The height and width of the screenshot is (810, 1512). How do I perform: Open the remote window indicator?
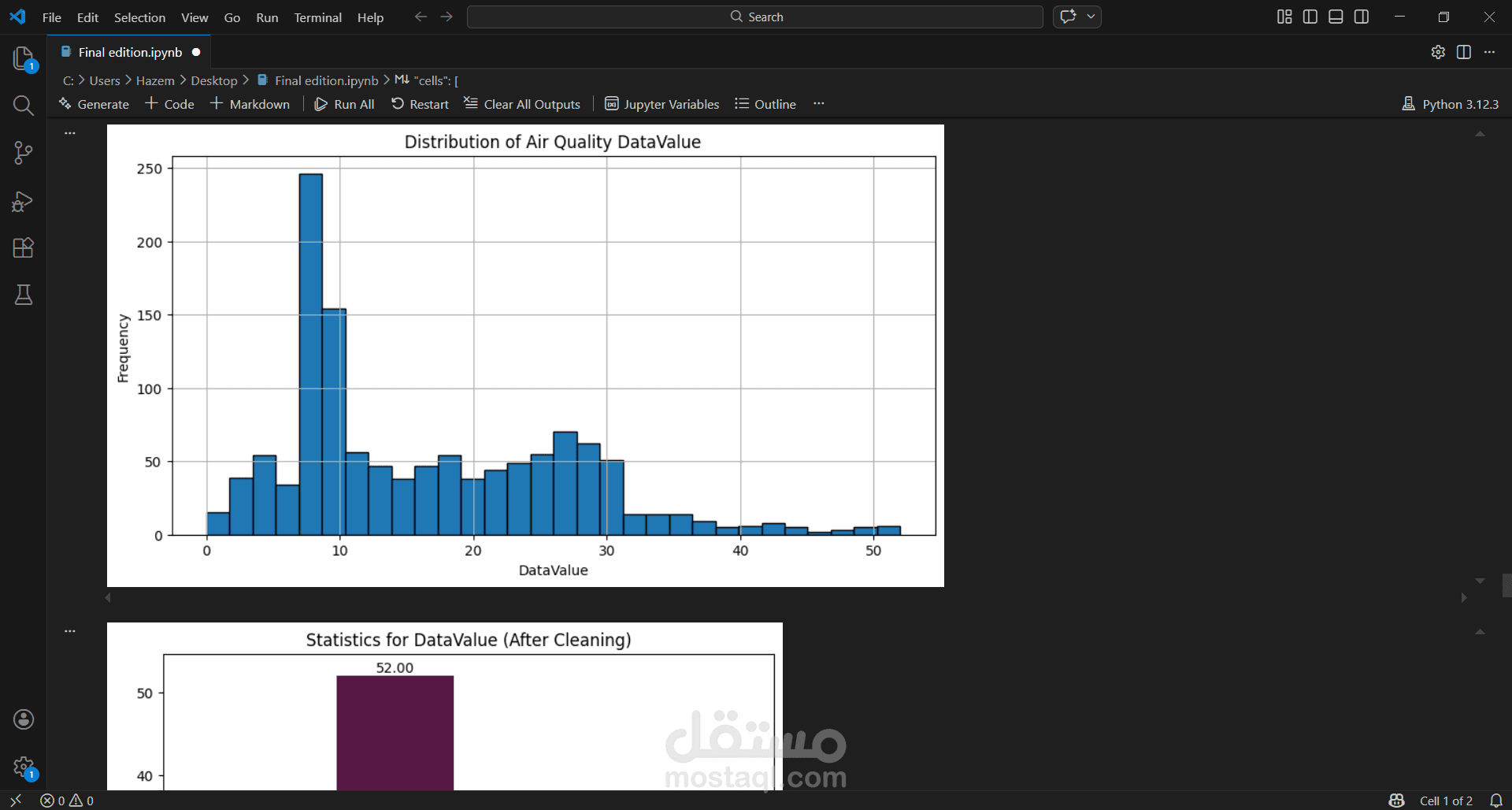(16, 801)
